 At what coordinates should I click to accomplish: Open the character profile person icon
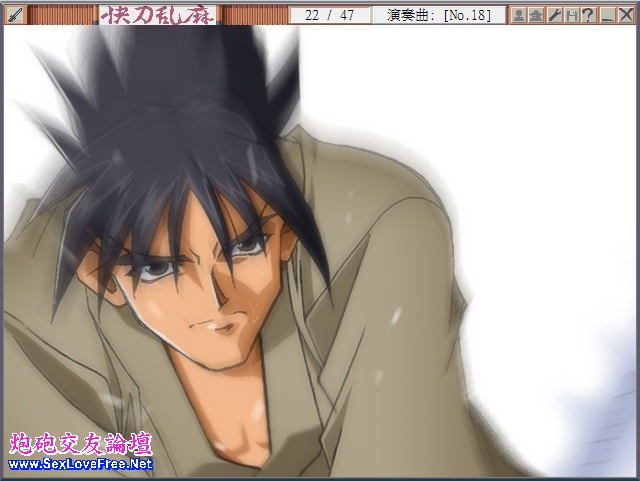tap(519, 15)
